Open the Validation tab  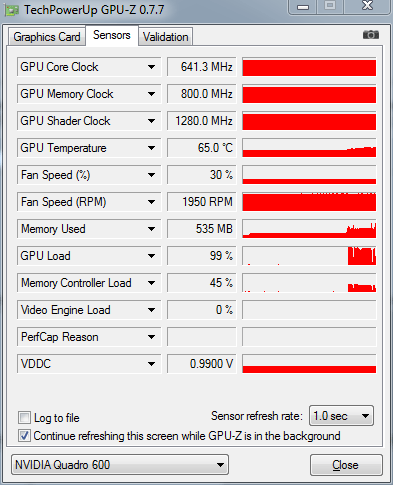[x=166, y=37]
